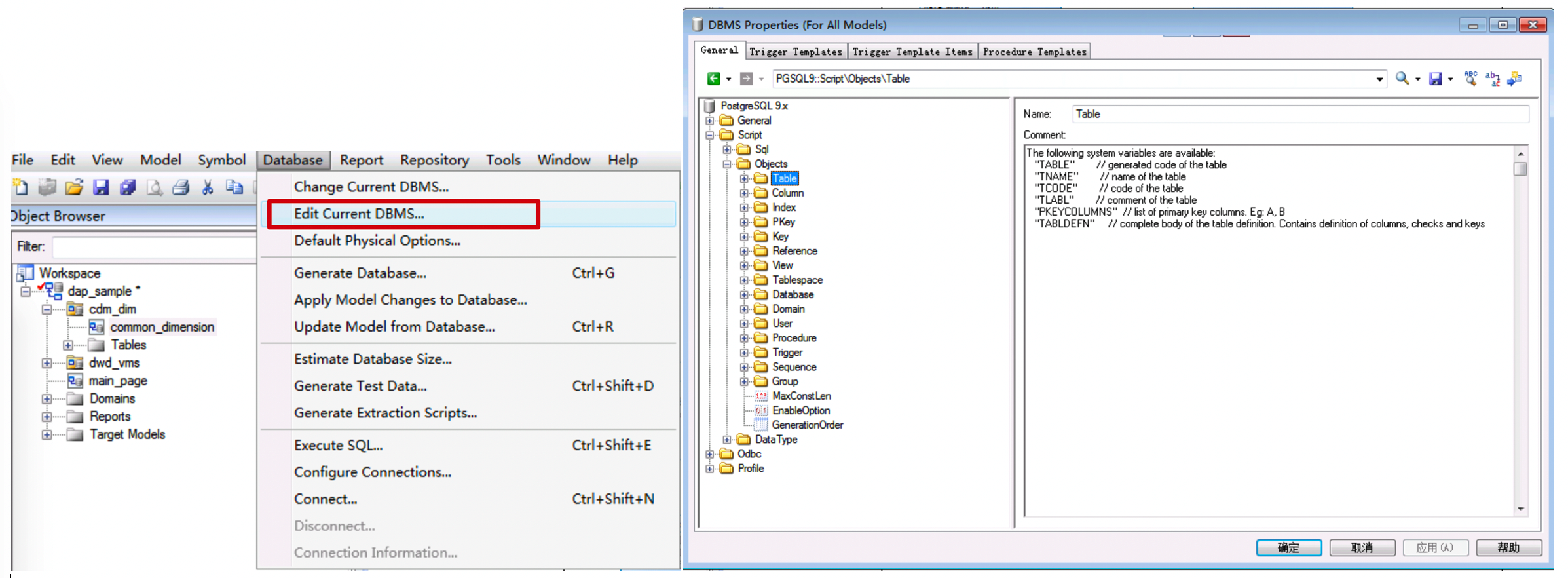The height and width of the screenshot is (578, 1568).
Task: Click the GenerationOrder item icon
Action: pos(761,425)
